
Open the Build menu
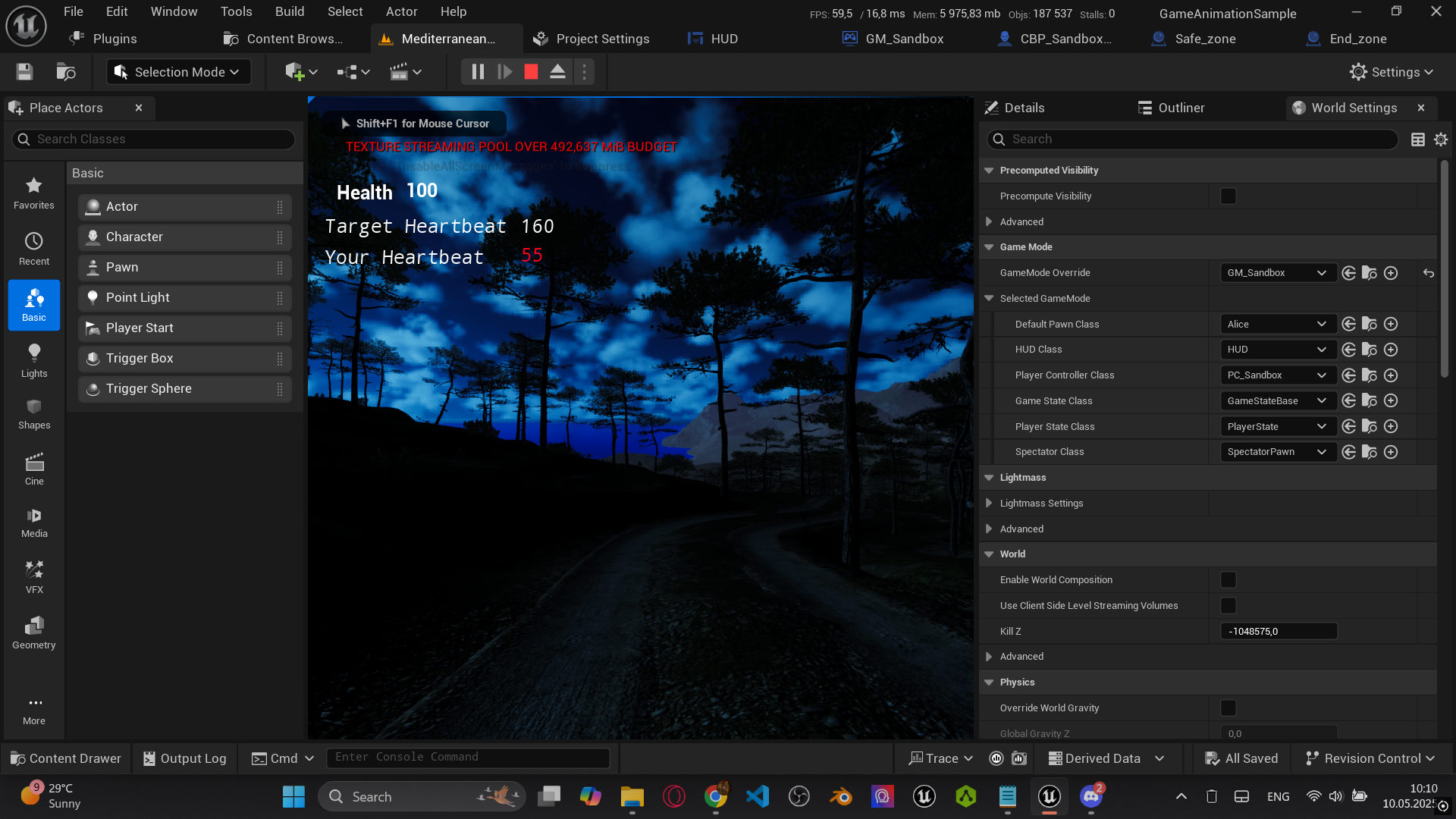click(289, 11)
